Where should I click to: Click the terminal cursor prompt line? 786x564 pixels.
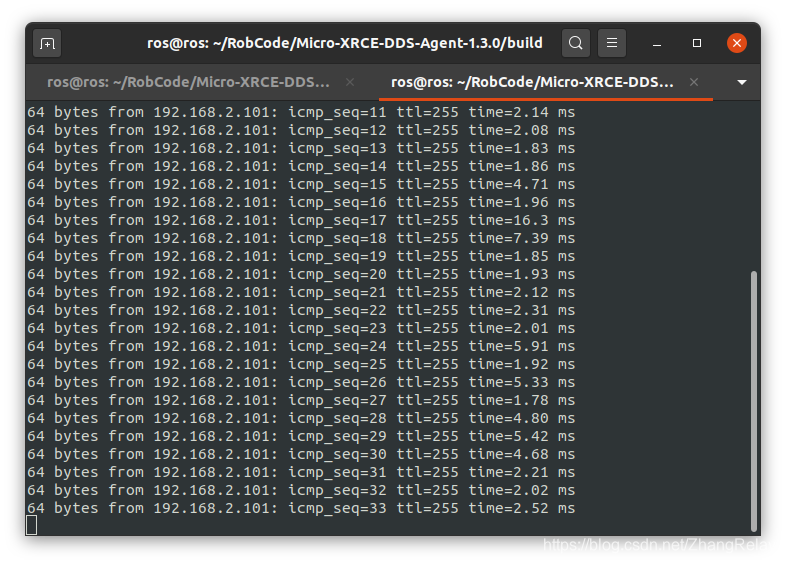pyautogui.click(x=32, y=525)
